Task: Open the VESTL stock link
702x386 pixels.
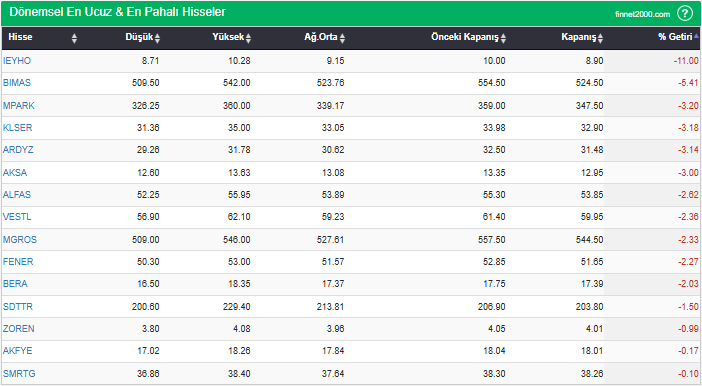Action: [17, 217]
